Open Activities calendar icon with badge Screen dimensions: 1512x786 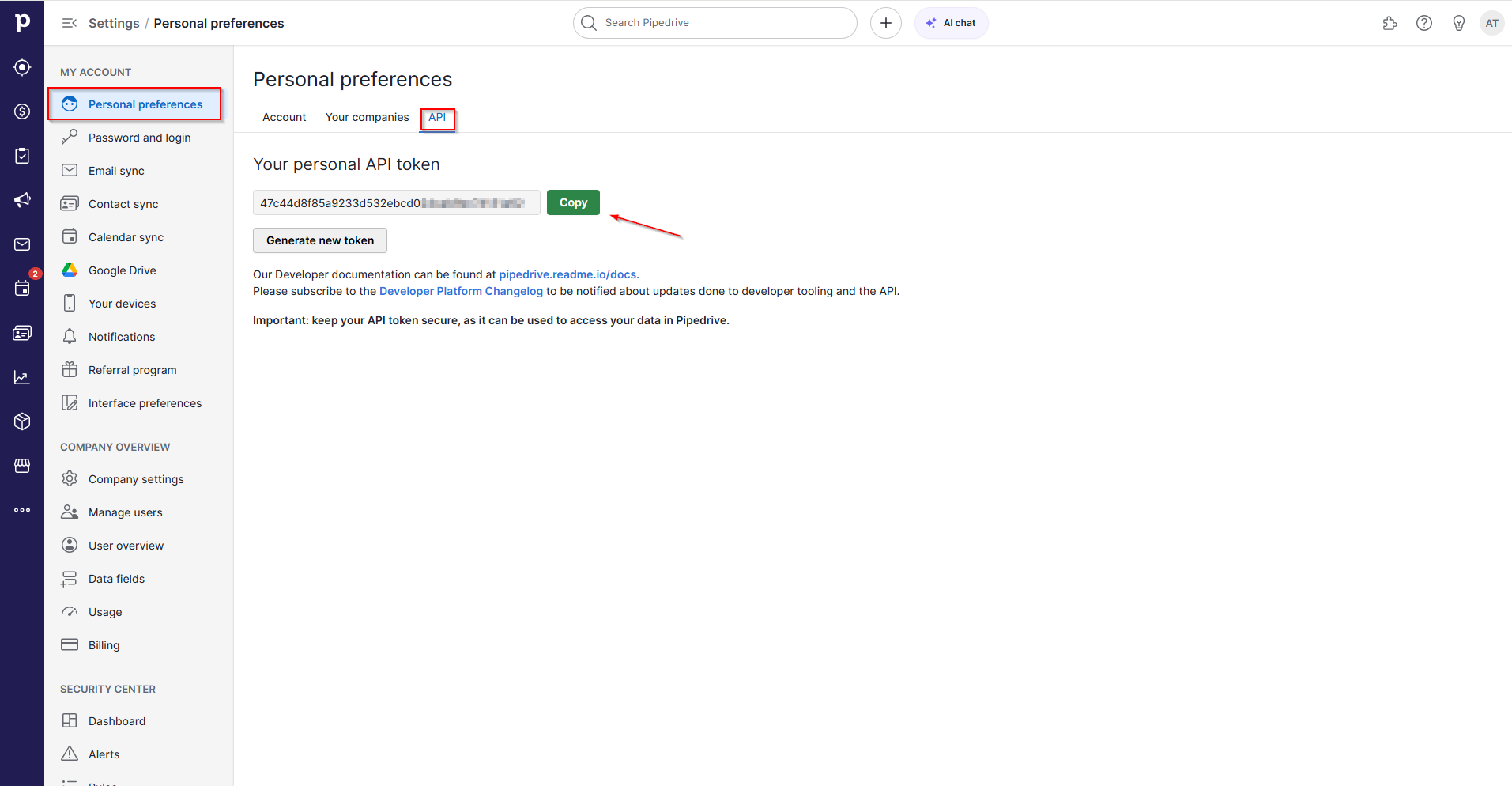[22, 289]
